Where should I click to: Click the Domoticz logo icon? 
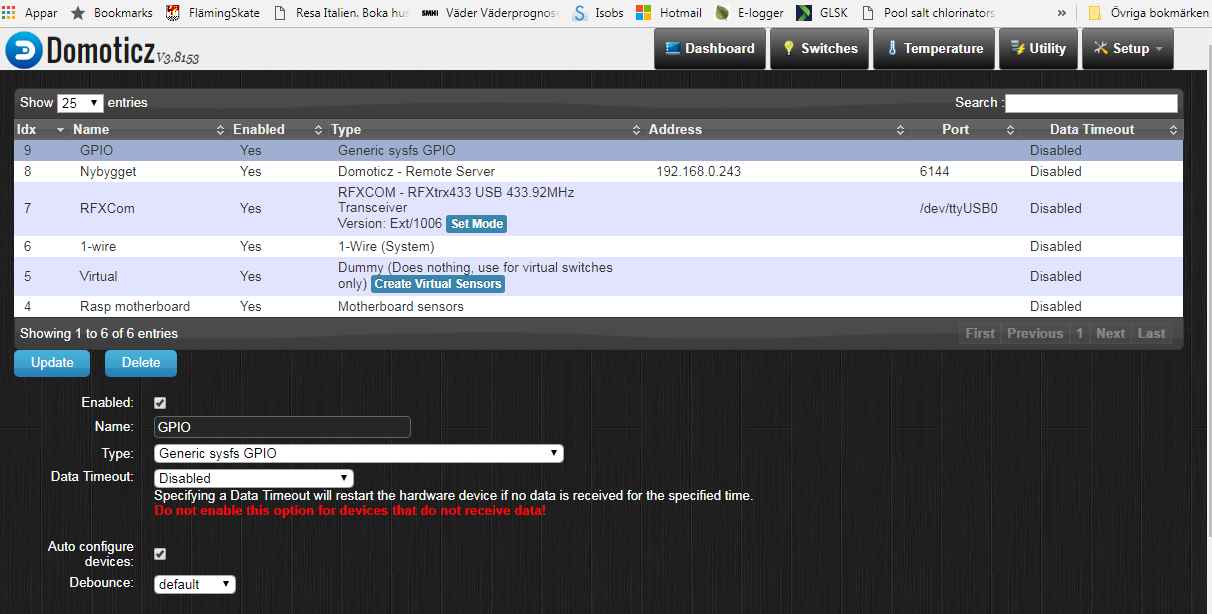point(24,51)
